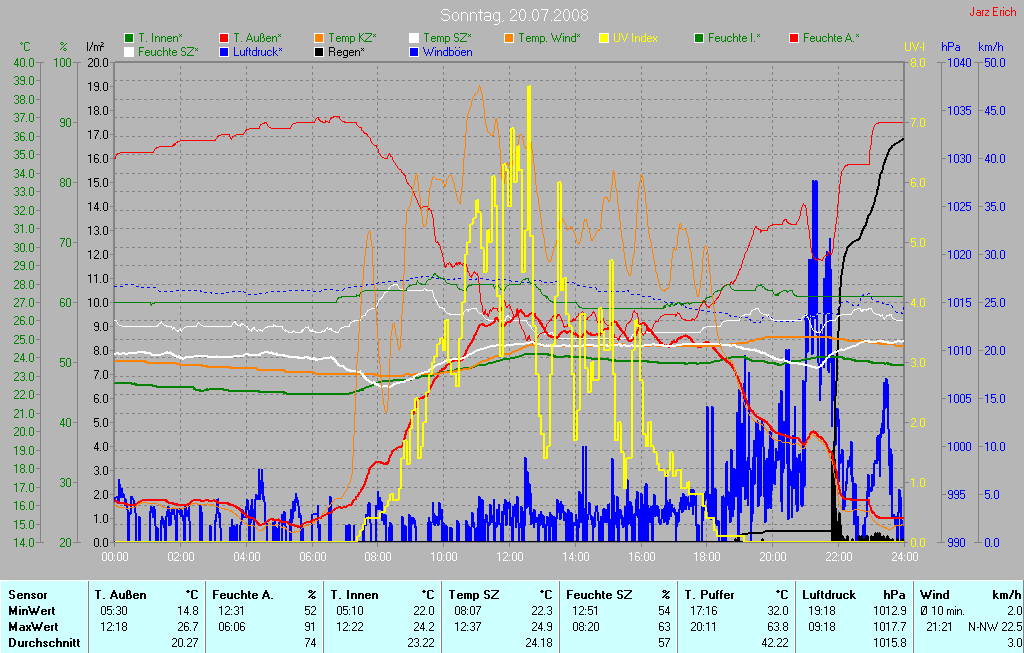This screenshot has height=653, width=1024.
Task: Click the Wind column header in table
Action: click(935, 595)
